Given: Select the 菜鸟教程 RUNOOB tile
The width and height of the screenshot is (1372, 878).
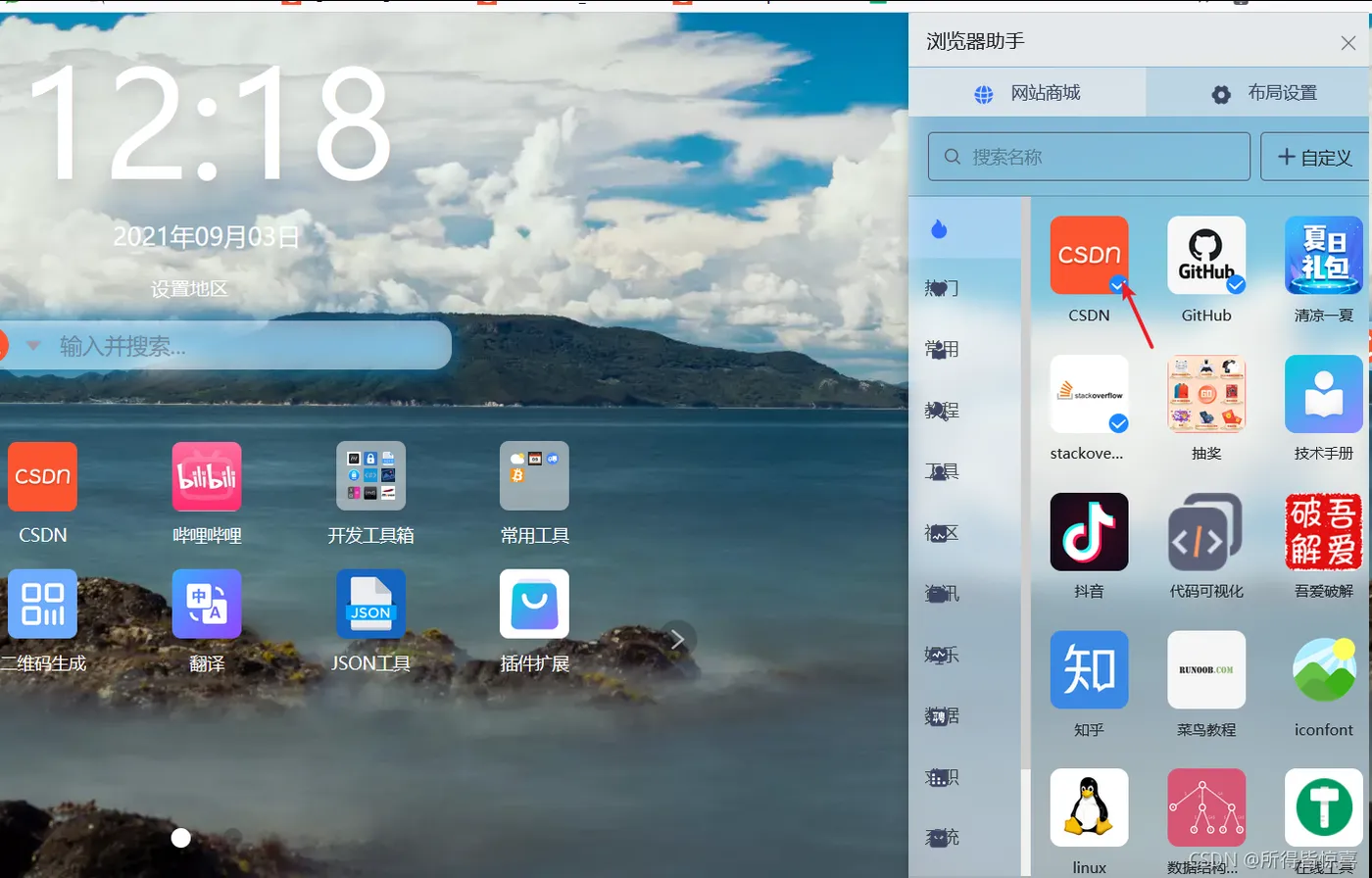Looking at the screenshot, I should (1206, 670).
